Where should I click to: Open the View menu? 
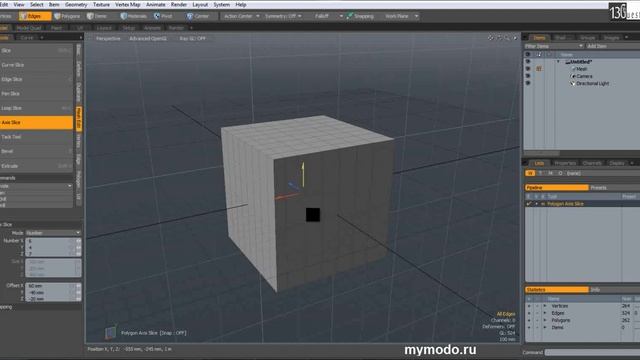(x=19, y=4)
